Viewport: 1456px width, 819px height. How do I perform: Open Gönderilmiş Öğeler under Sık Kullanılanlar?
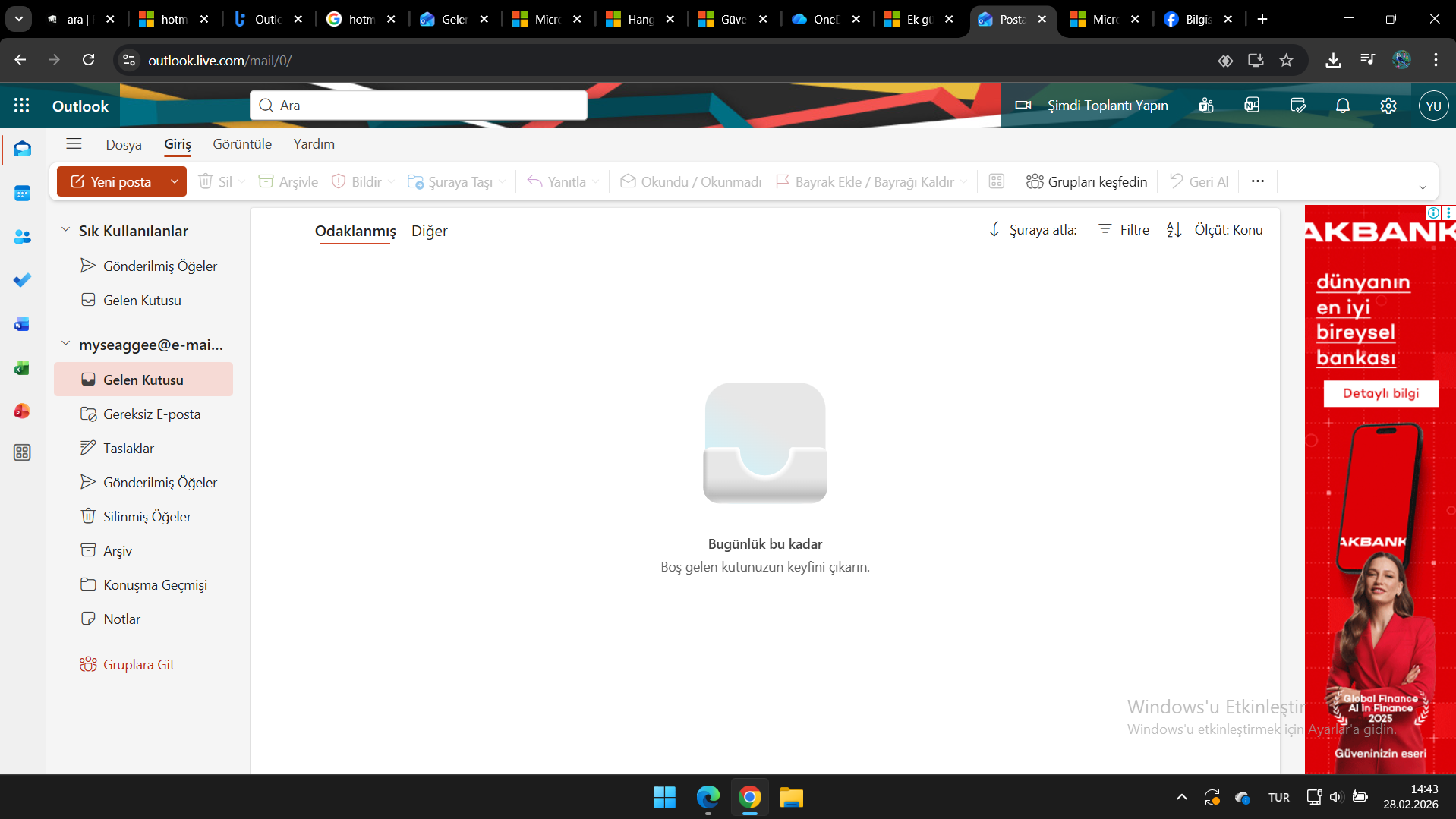click(143, 266)
